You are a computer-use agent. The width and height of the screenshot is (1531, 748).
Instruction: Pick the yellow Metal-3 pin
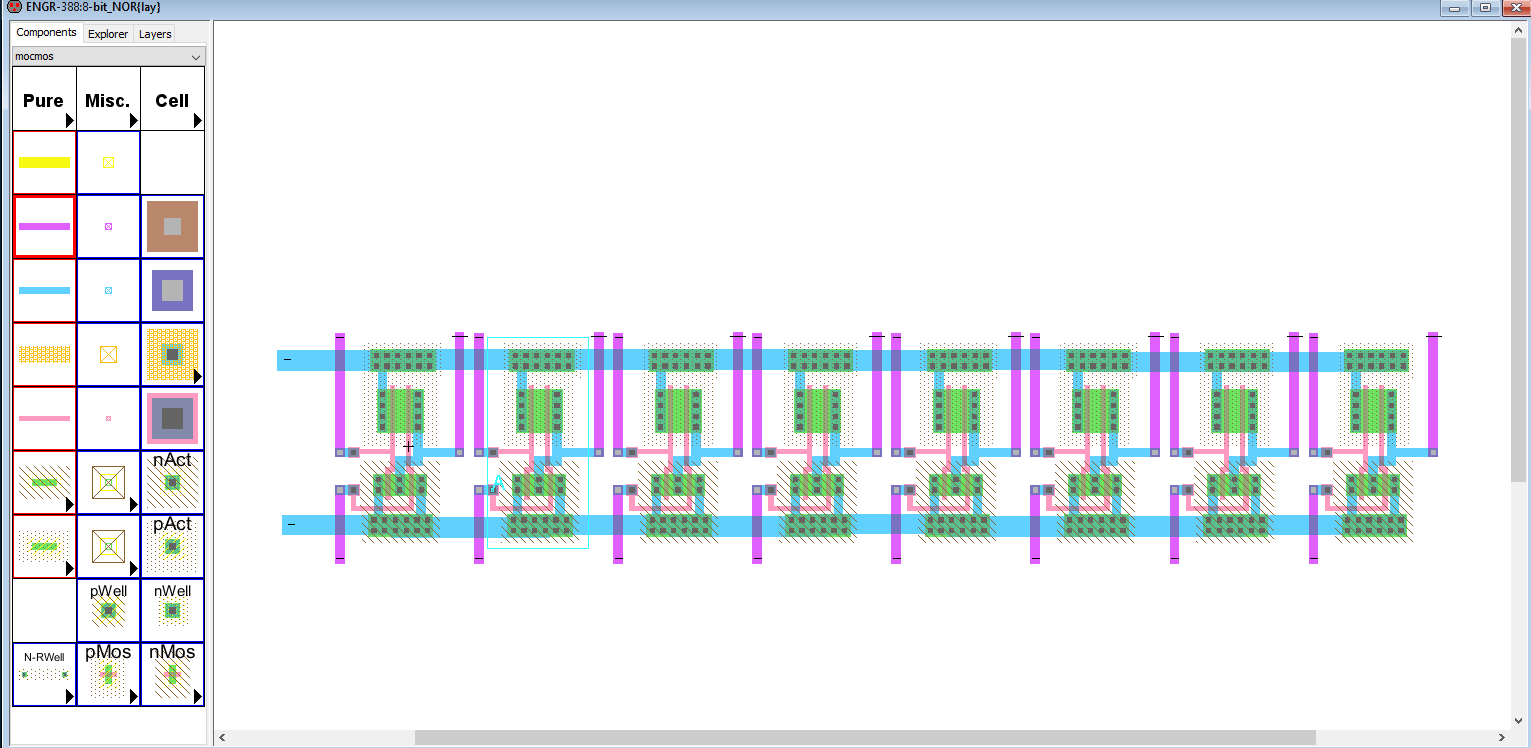[x=108, y=162]
